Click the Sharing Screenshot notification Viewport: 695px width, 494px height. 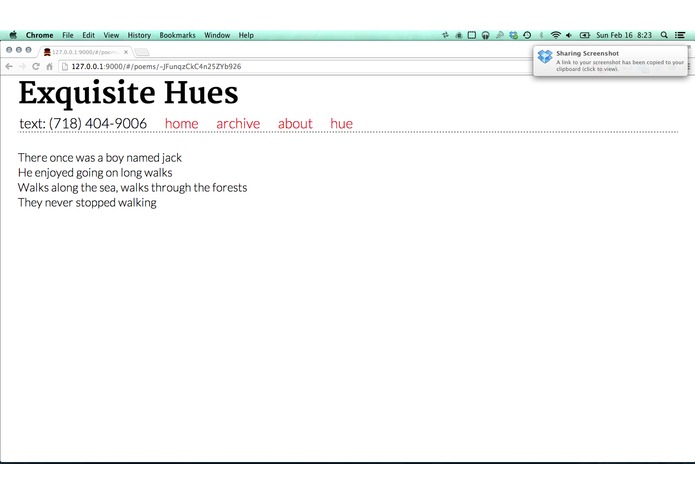pyautogui.click(x=611, y=61)
